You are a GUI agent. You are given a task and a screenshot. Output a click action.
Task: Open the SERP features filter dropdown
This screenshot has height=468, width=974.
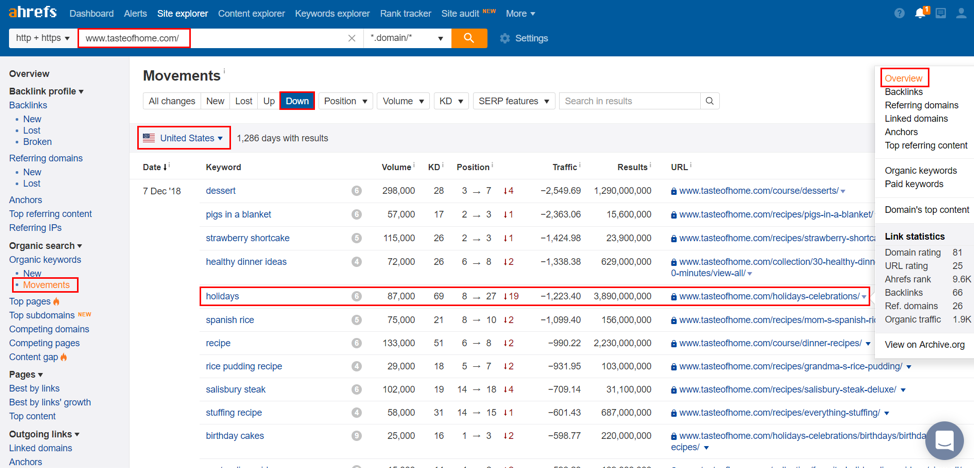pyautogui.click(x=514, y=101)
